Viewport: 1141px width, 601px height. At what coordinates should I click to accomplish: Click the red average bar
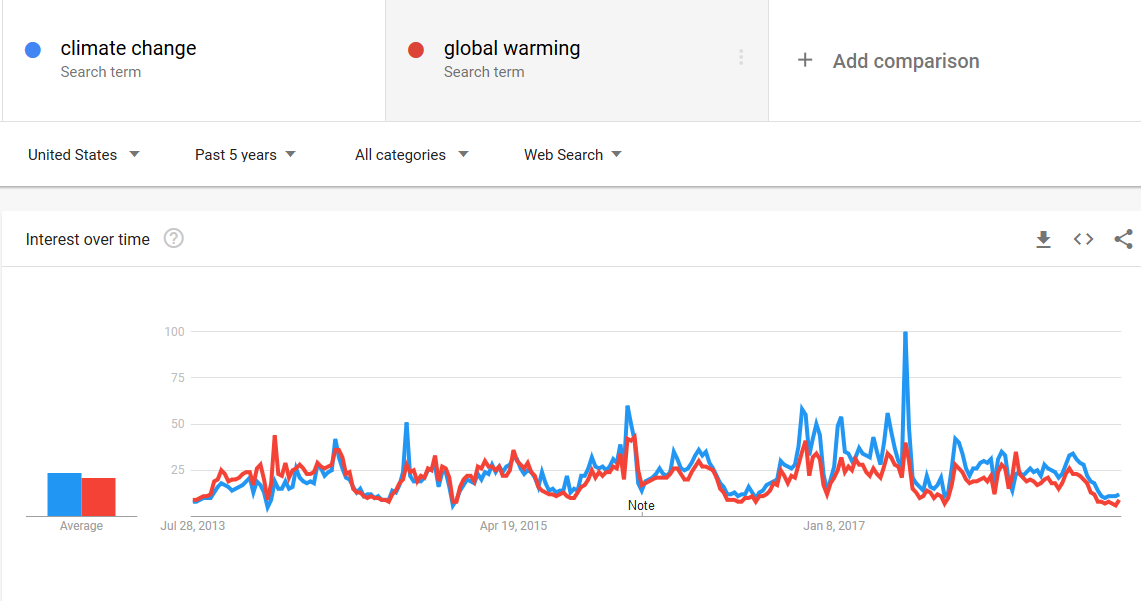coord(98,497)
